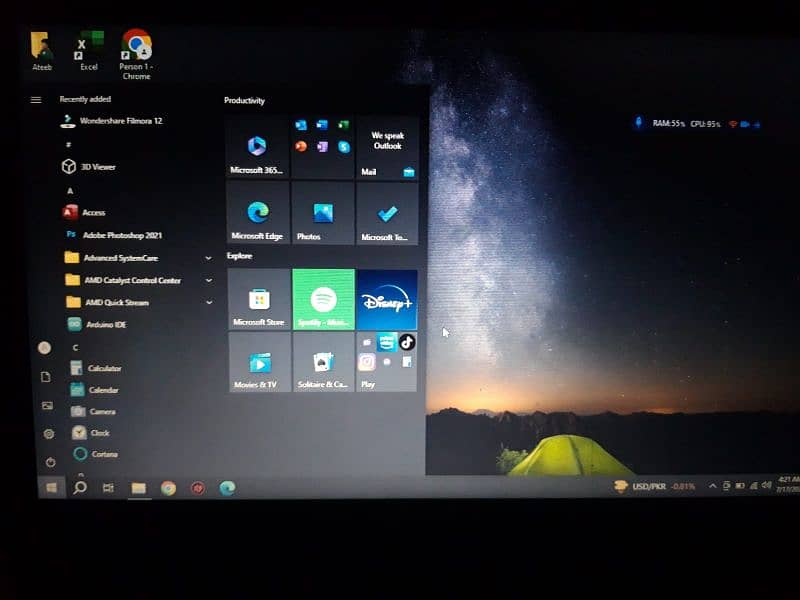Open the Photos tile
This screenshot has height=600, width=800.
point(322,212)
